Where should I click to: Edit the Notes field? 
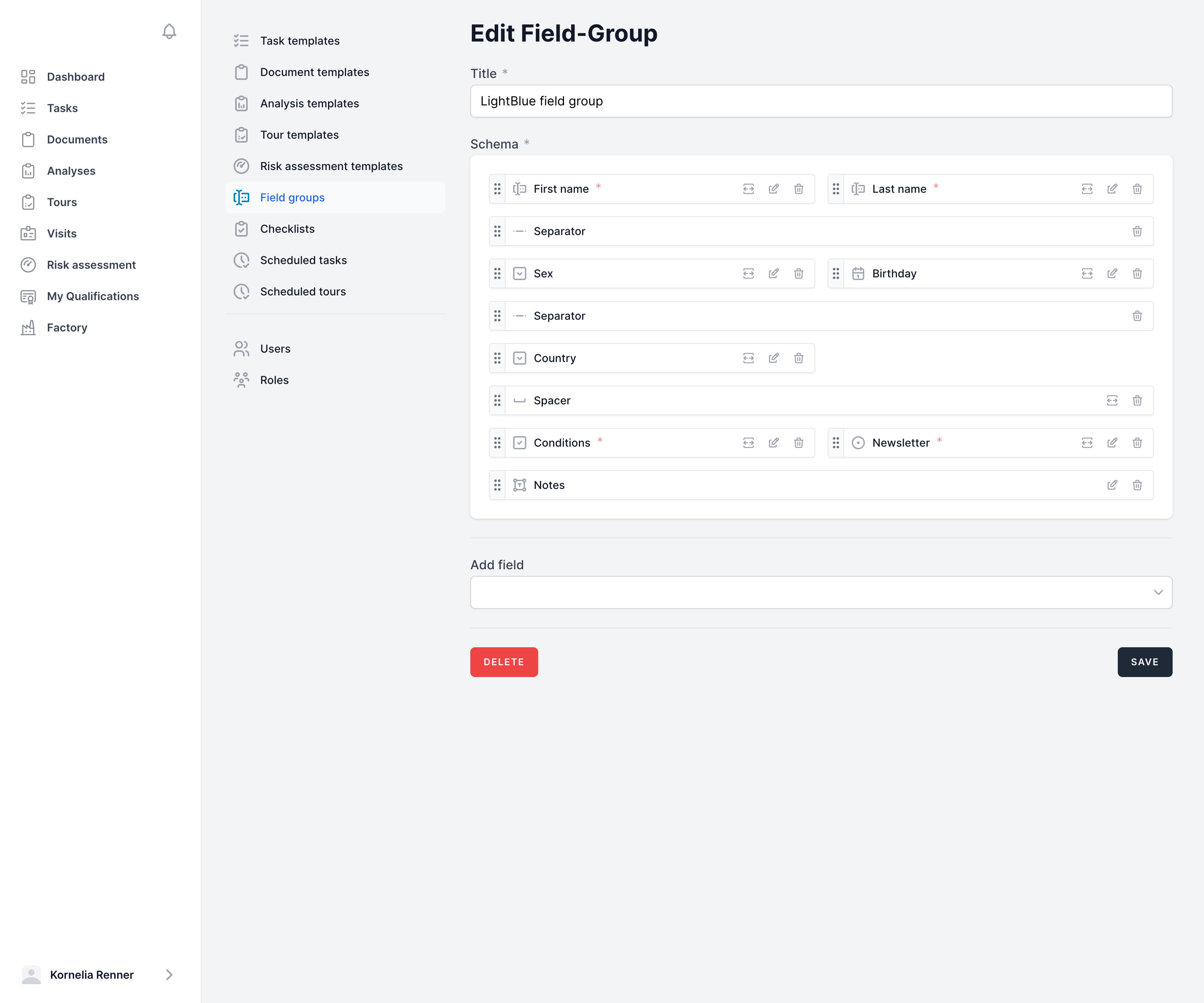[x=1112, y=485]
